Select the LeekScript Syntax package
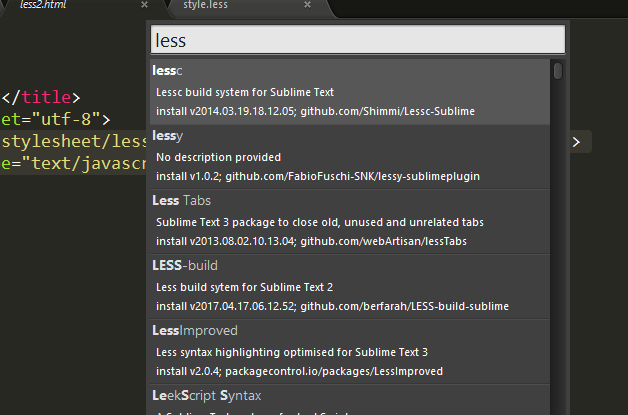 [350, 400]
